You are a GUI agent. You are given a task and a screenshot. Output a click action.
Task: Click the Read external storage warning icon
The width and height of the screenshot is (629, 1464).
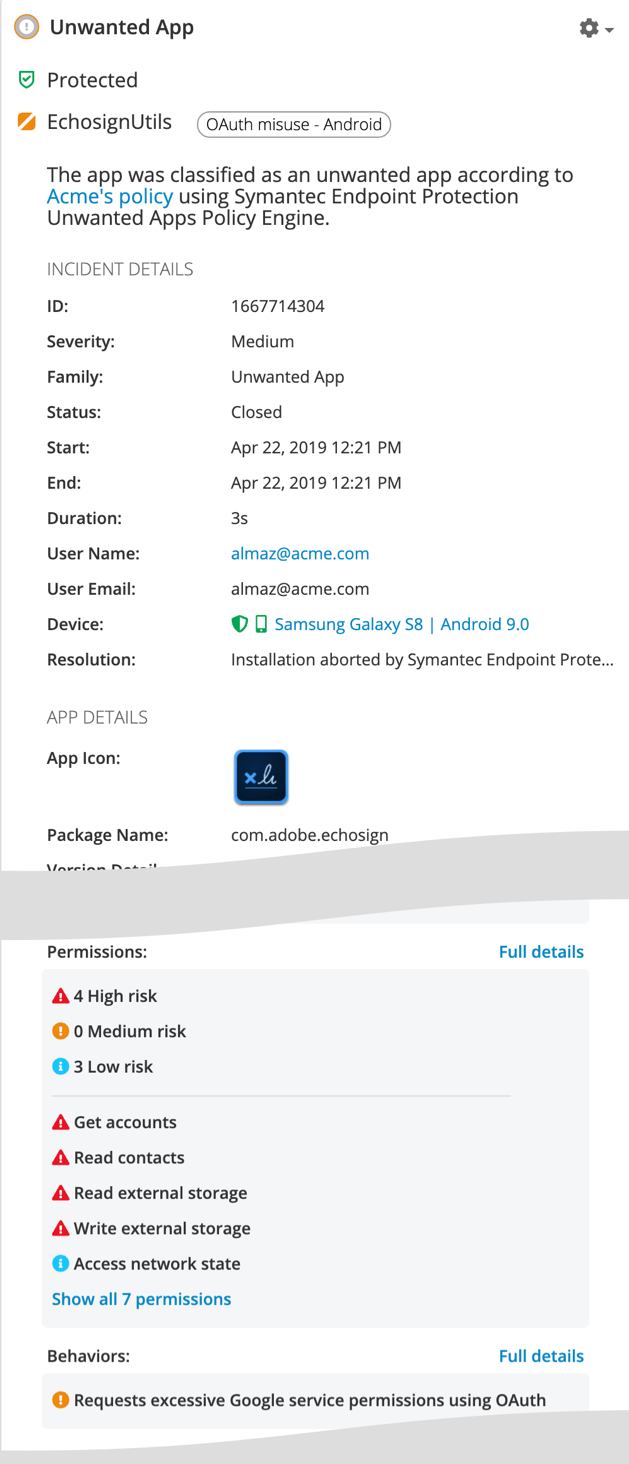point(60,1193)
